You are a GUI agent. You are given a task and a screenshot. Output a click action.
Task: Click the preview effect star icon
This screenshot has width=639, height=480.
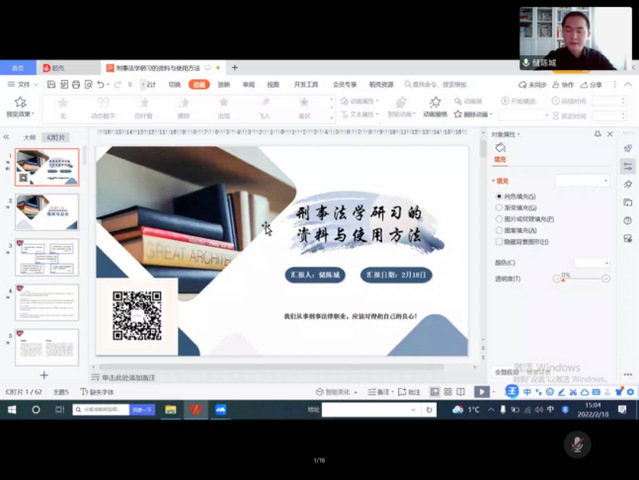click(x=20, y=102)
